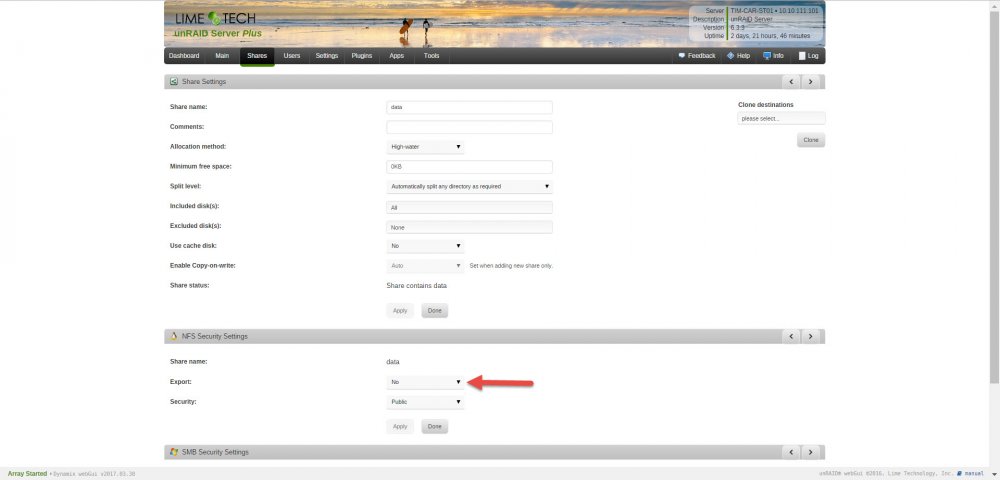Open the Use cache disk dropdown

pos(425,245)
